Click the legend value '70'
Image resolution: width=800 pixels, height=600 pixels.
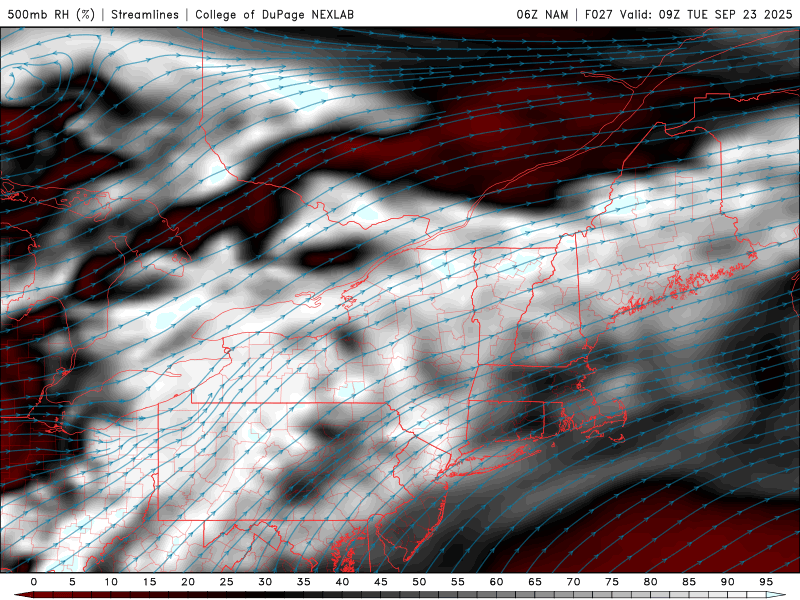click(573, 582)
